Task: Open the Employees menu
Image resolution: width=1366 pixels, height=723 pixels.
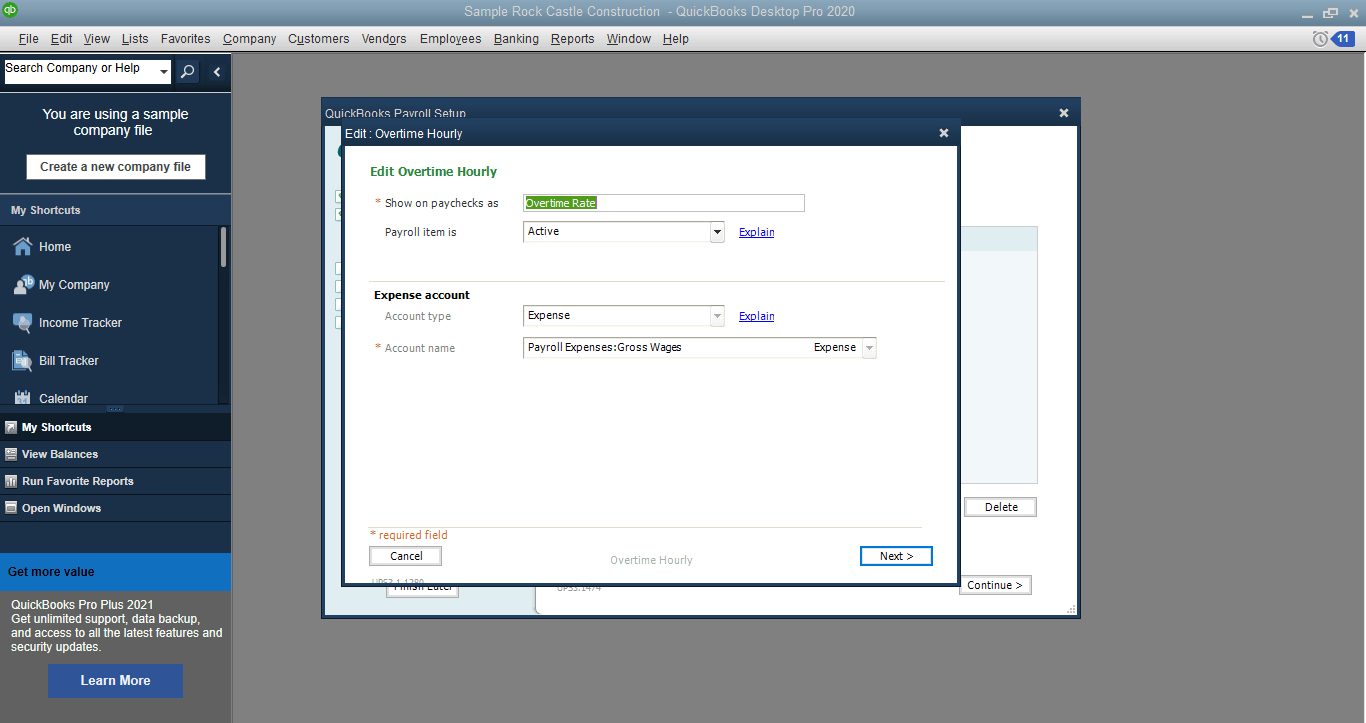Action: (x=450, y=39)
